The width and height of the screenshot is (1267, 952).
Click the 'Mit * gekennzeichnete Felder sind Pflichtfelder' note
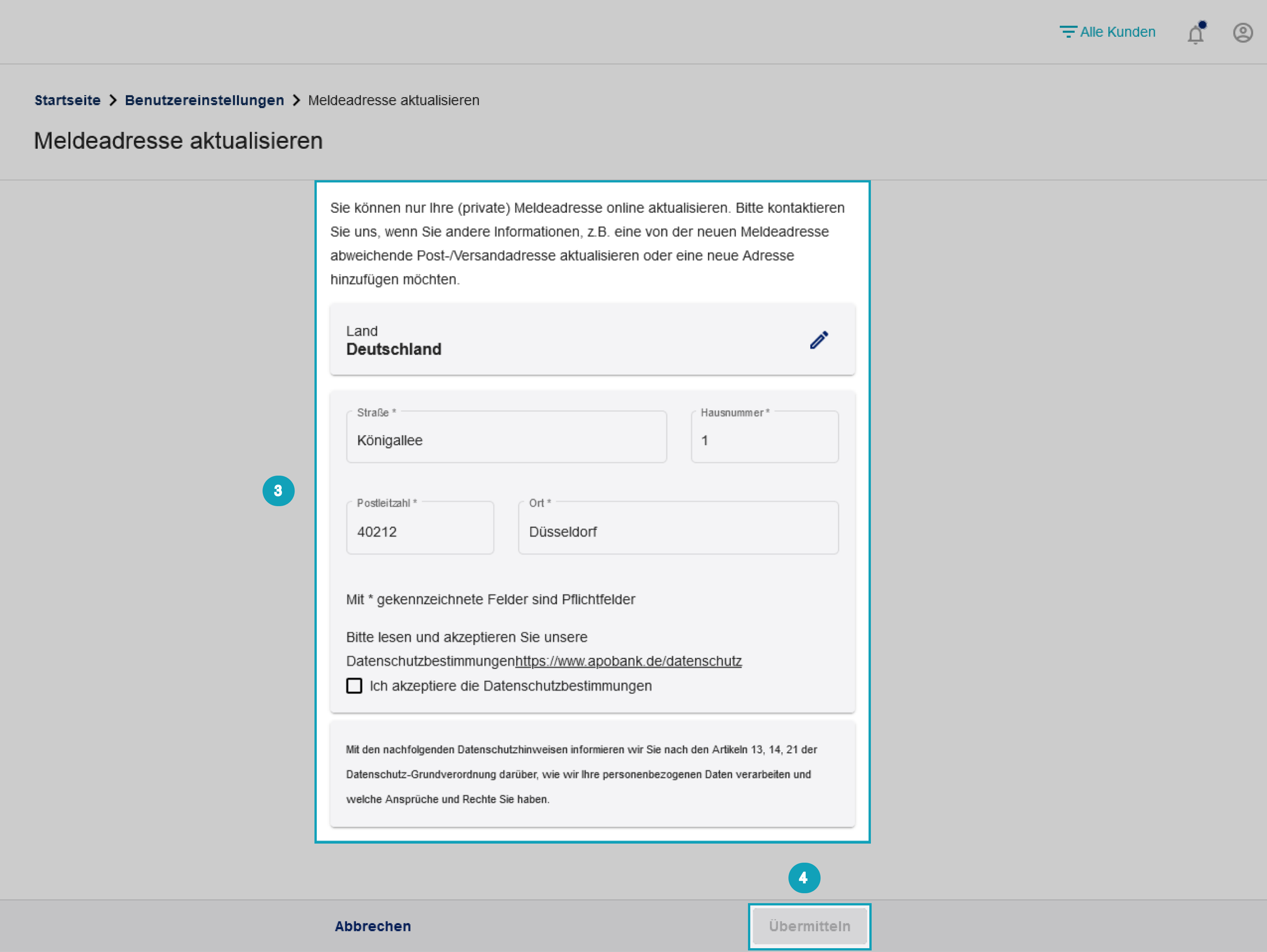(x=490, y=599)
